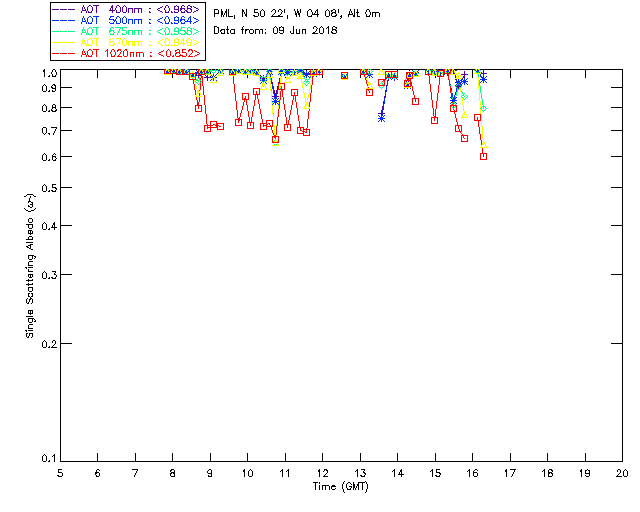This screenshot has height=512, width=640.
Task: Click the green AOT 675nm legend entry
Action: [x=127, y=31]
